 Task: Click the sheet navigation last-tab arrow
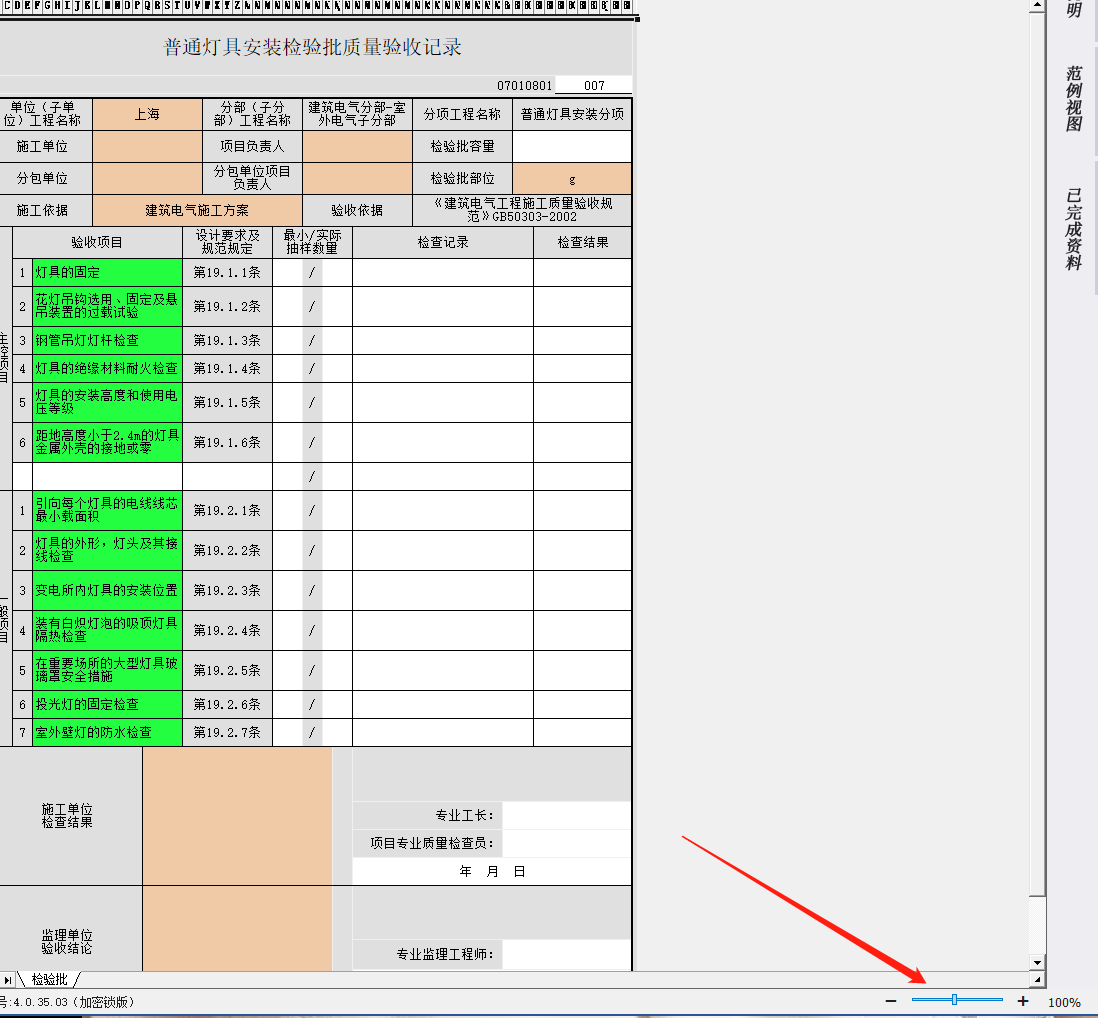coord(8,979)
